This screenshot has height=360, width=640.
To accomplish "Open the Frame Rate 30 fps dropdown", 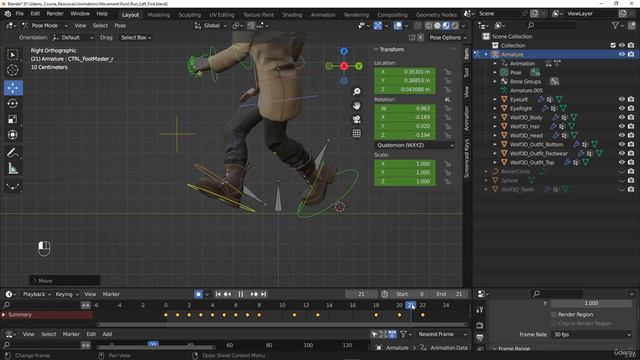I will click(x=591, y=334).
